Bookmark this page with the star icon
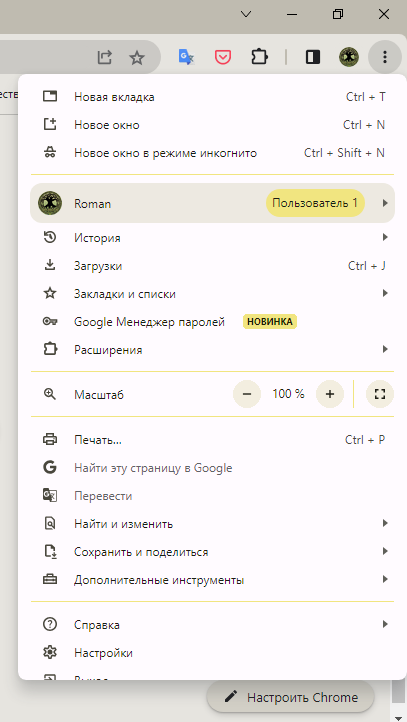 pos(137,58)
